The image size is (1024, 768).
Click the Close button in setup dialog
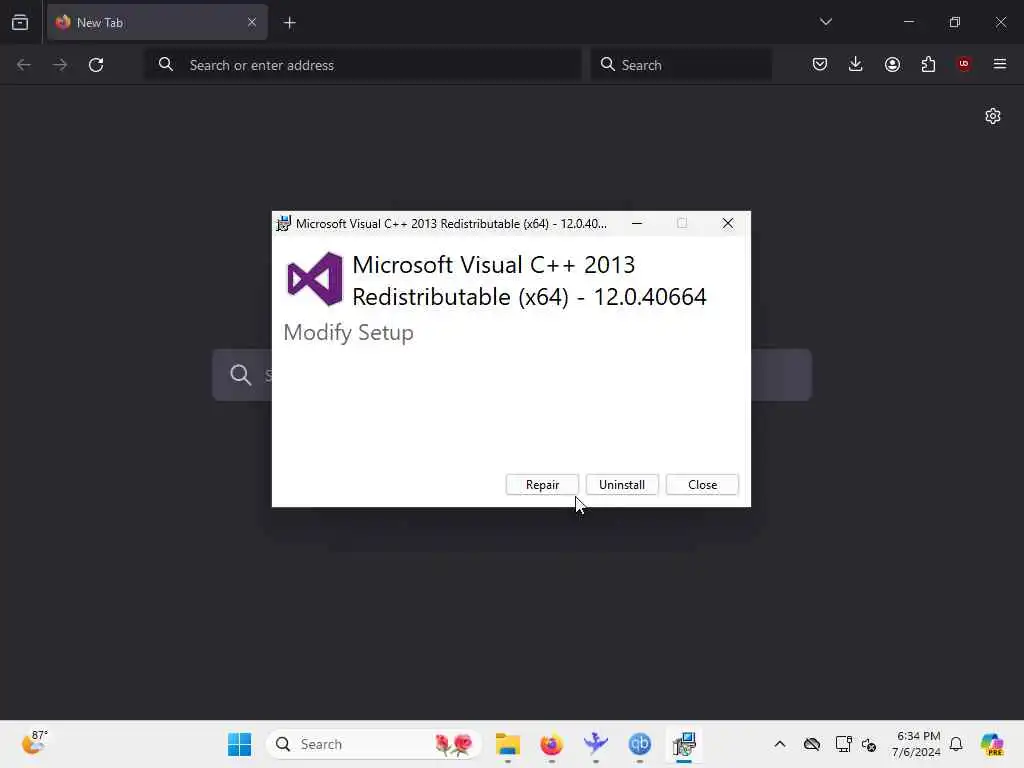coord(702,485)
